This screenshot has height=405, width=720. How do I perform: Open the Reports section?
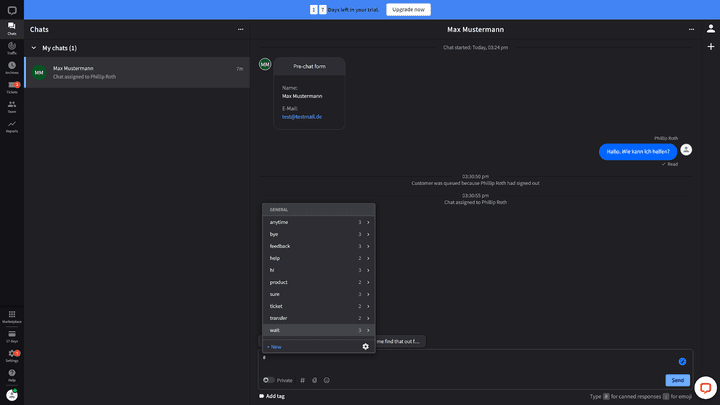(12, 126)
